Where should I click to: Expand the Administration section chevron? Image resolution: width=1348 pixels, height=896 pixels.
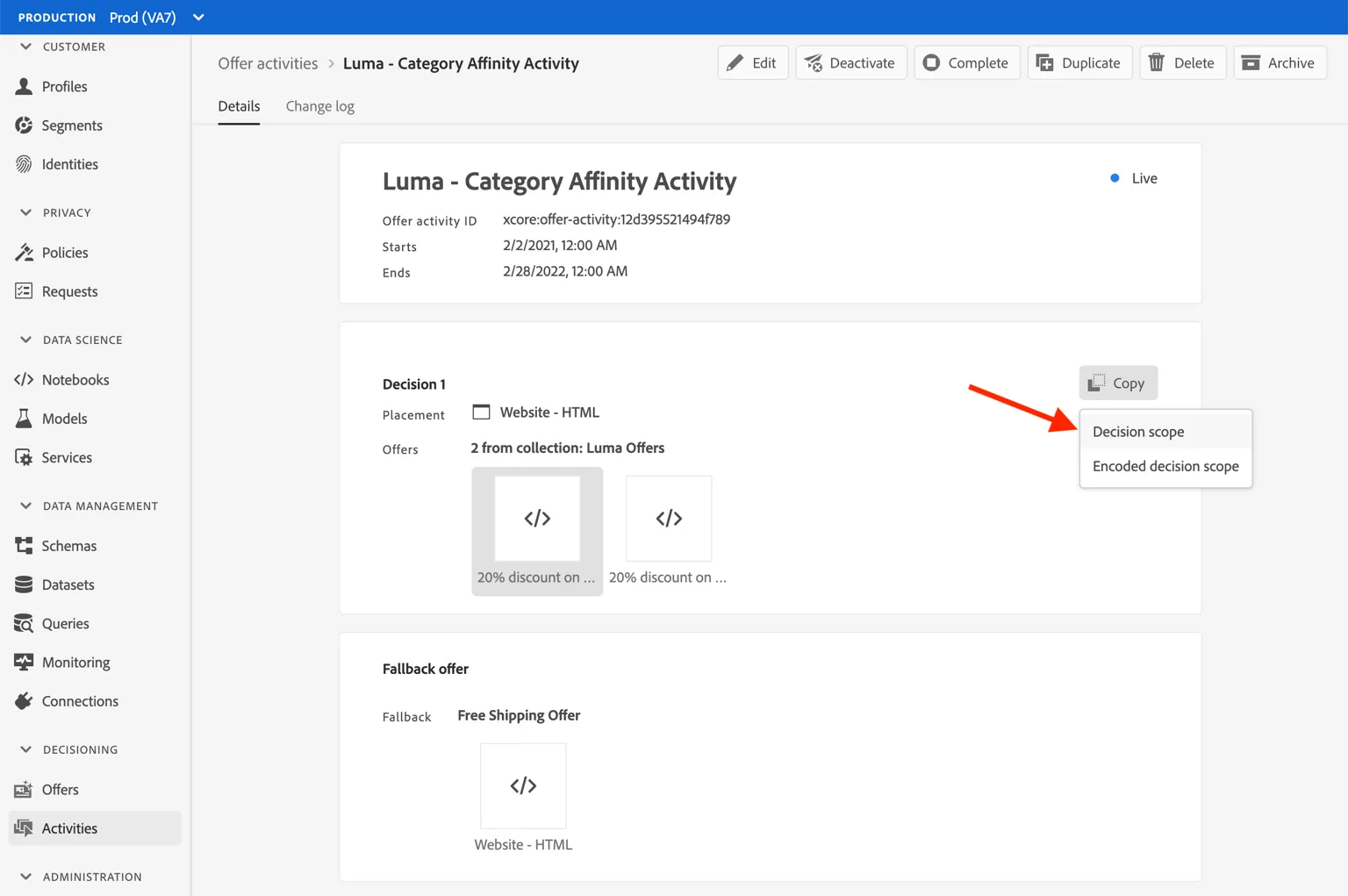[x=25, y=877]
